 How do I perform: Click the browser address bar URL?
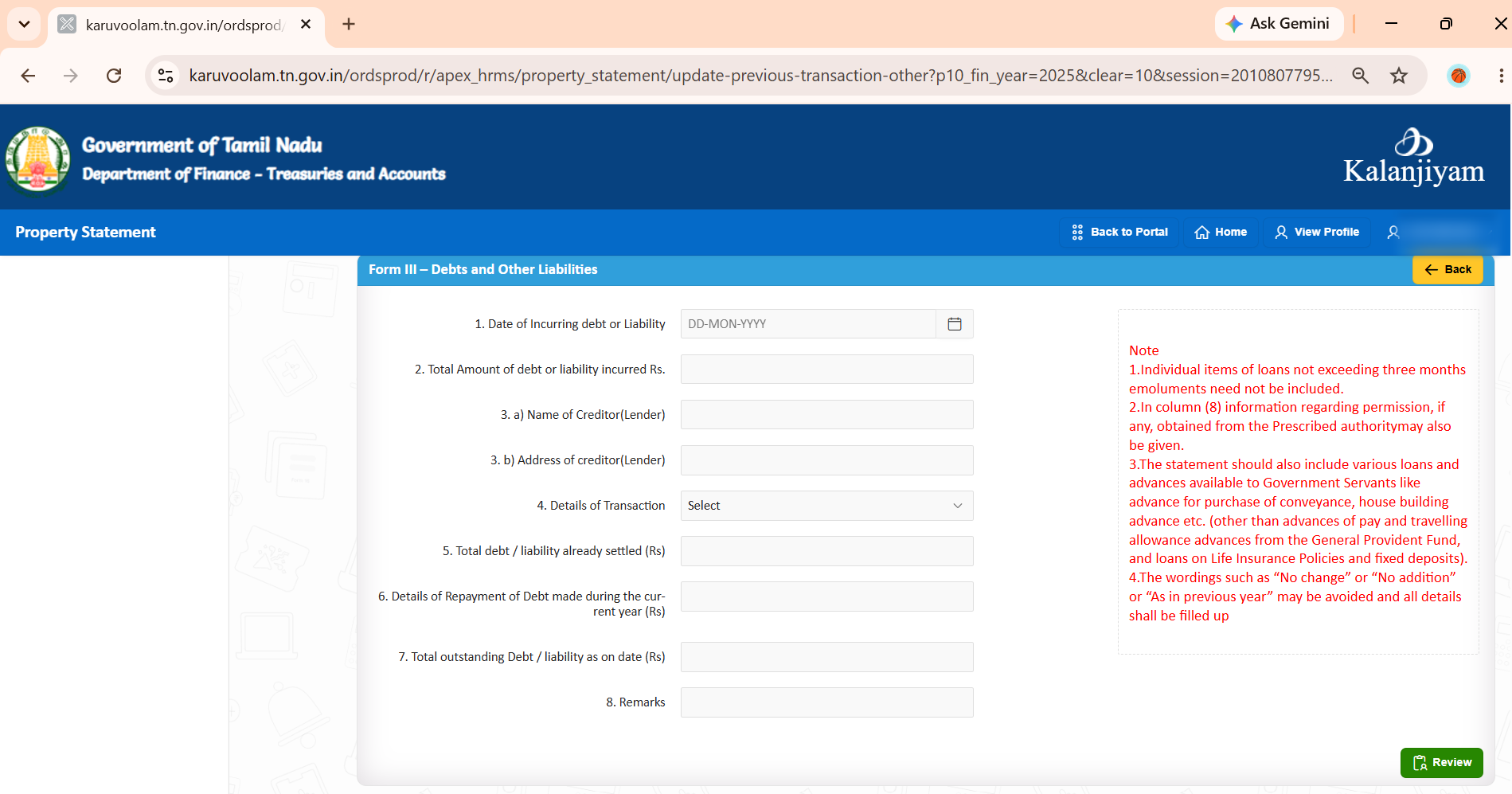760,76
